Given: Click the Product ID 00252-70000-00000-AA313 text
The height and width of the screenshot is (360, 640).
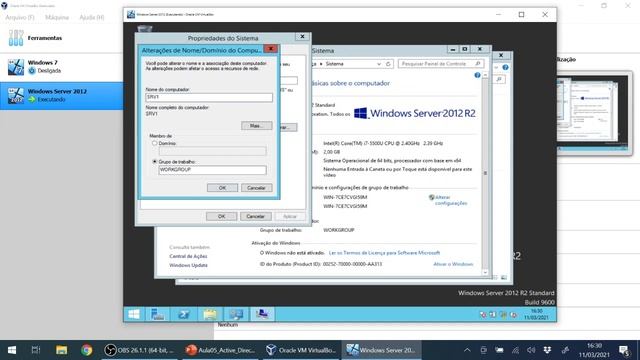Looking at the screenshot, I should [352, 264].
